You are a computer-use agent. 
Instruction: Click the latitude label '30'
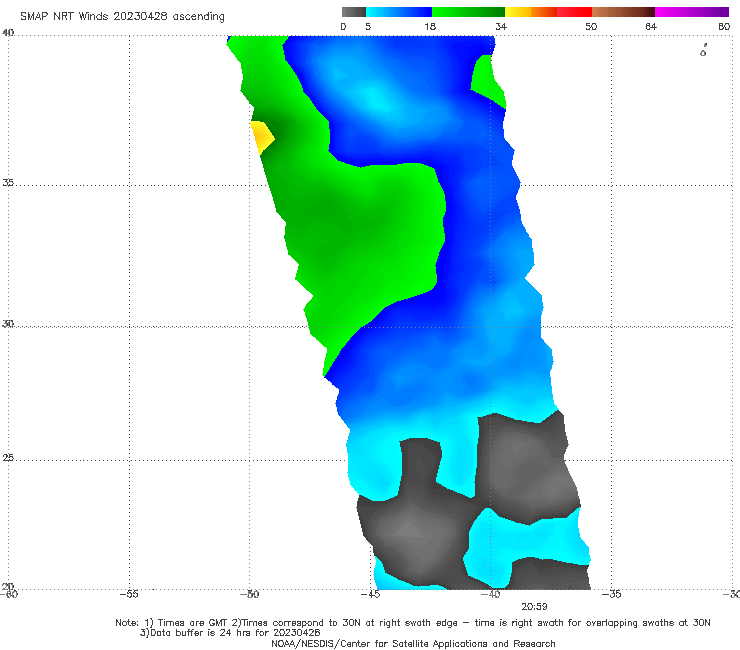coord(8,324)
